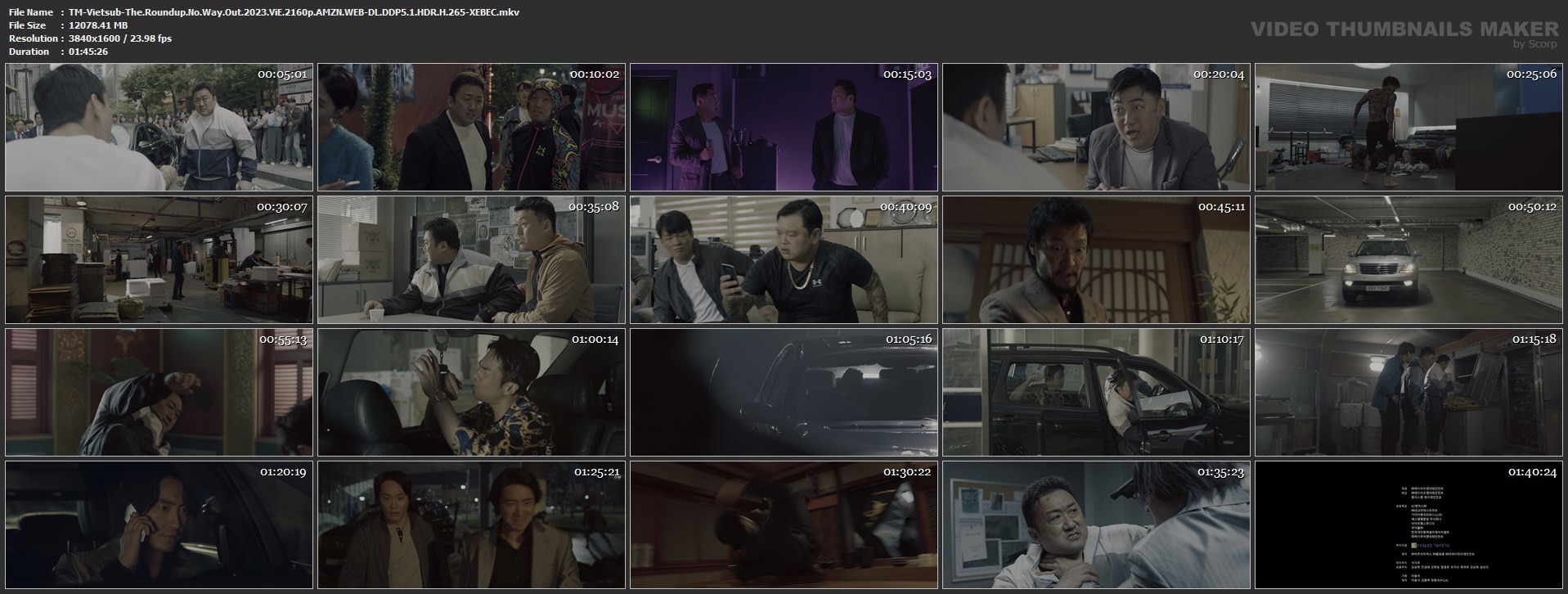
Task: Click the 01:40:24 timestamp label
Action: pos(1532,472)
